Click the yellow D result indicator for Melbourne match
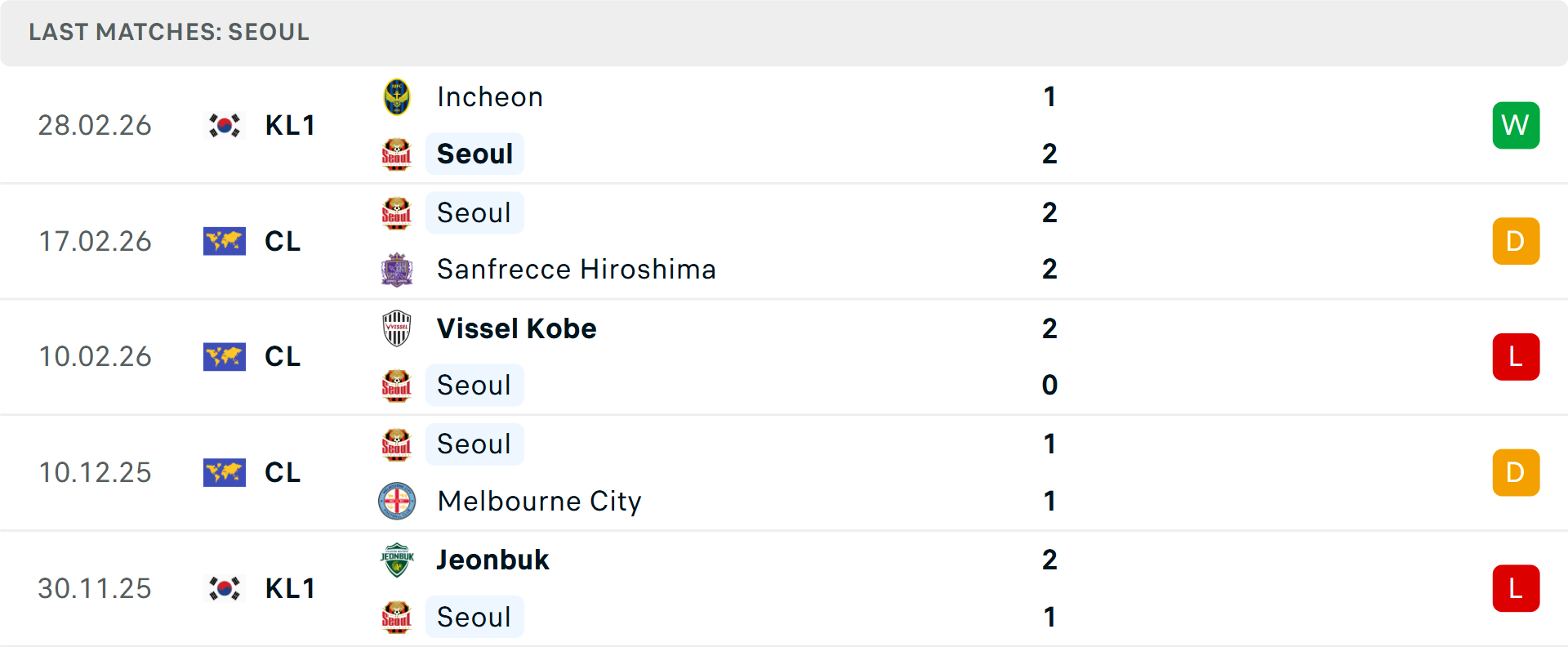 (x=1516, y=472)
